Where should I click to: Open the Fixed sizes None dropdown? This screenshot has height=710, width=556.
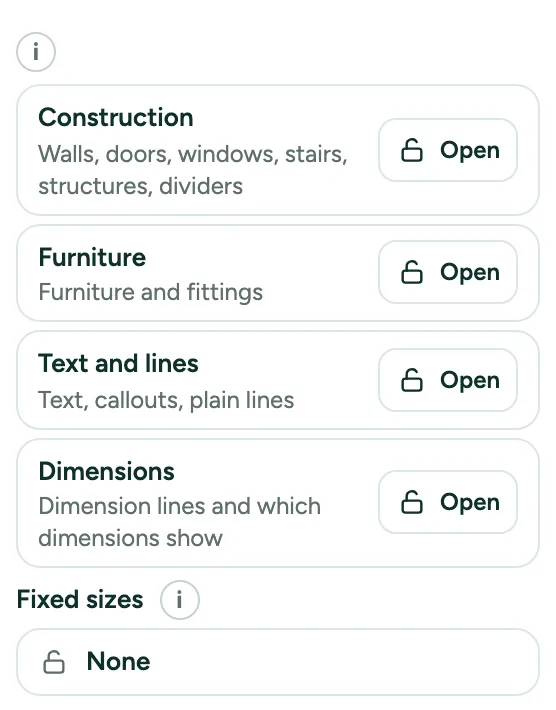278,662
